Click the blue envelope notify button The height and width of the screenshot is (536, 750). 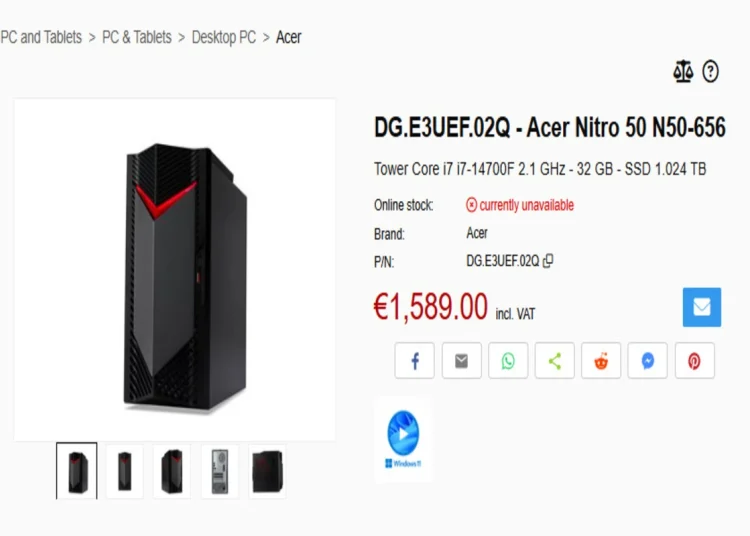(x=702, y=307)
